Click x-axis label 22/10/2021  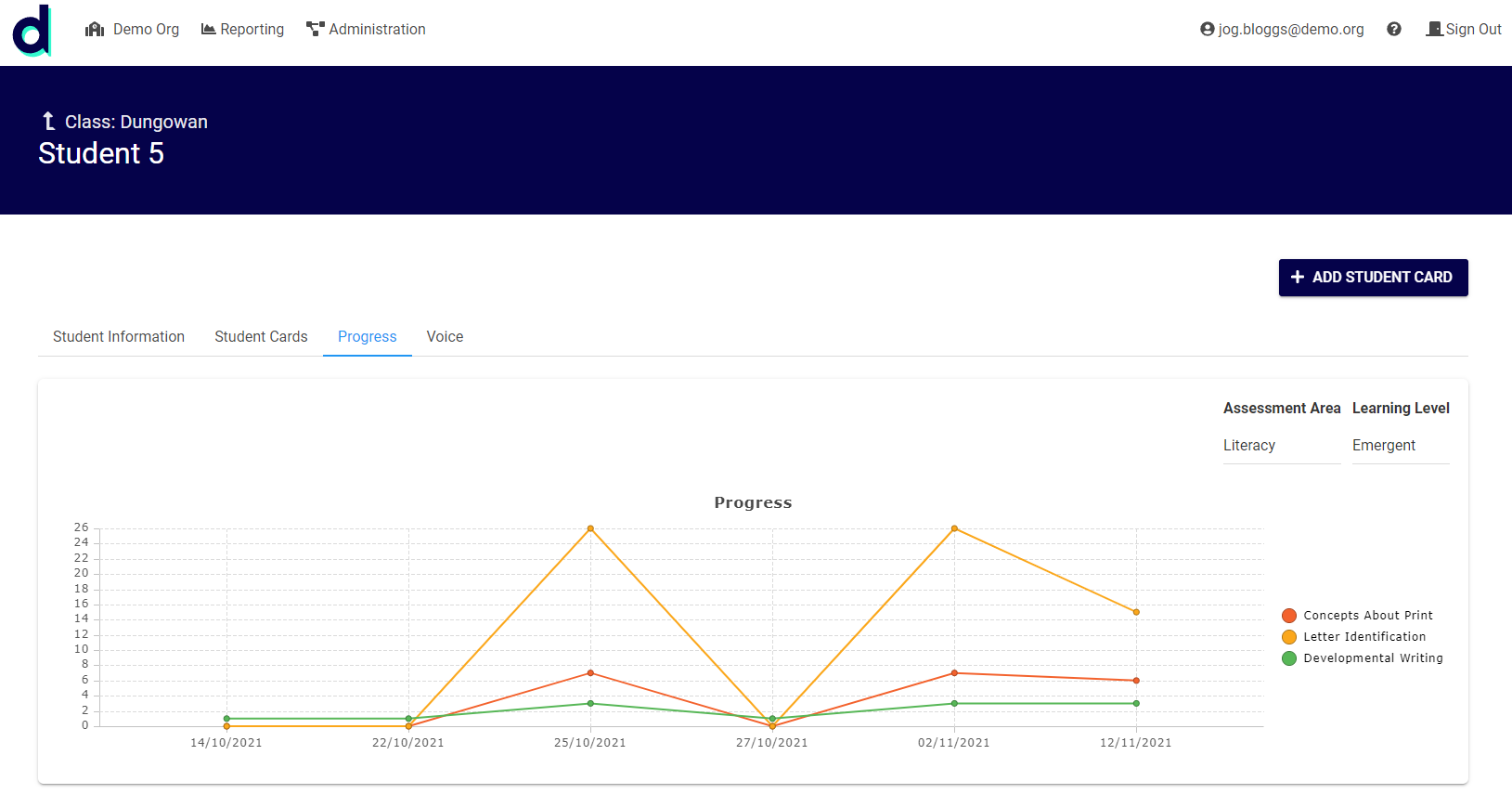(x=408, y=743)
